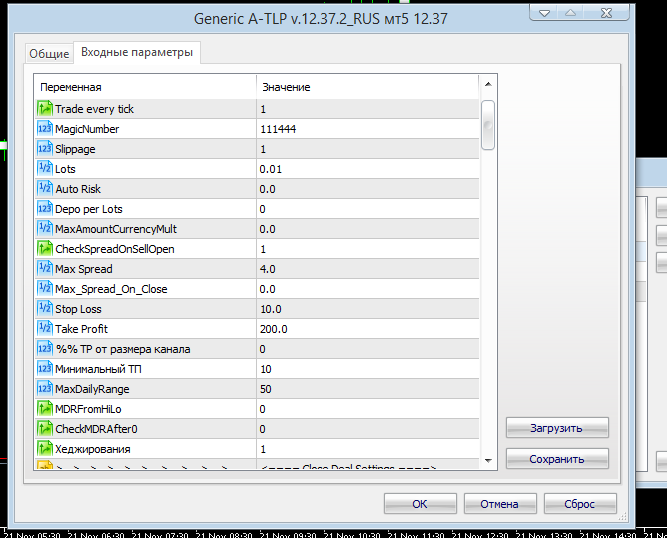
Task: Click Загрузить to load settings
Action: point(557,428)
